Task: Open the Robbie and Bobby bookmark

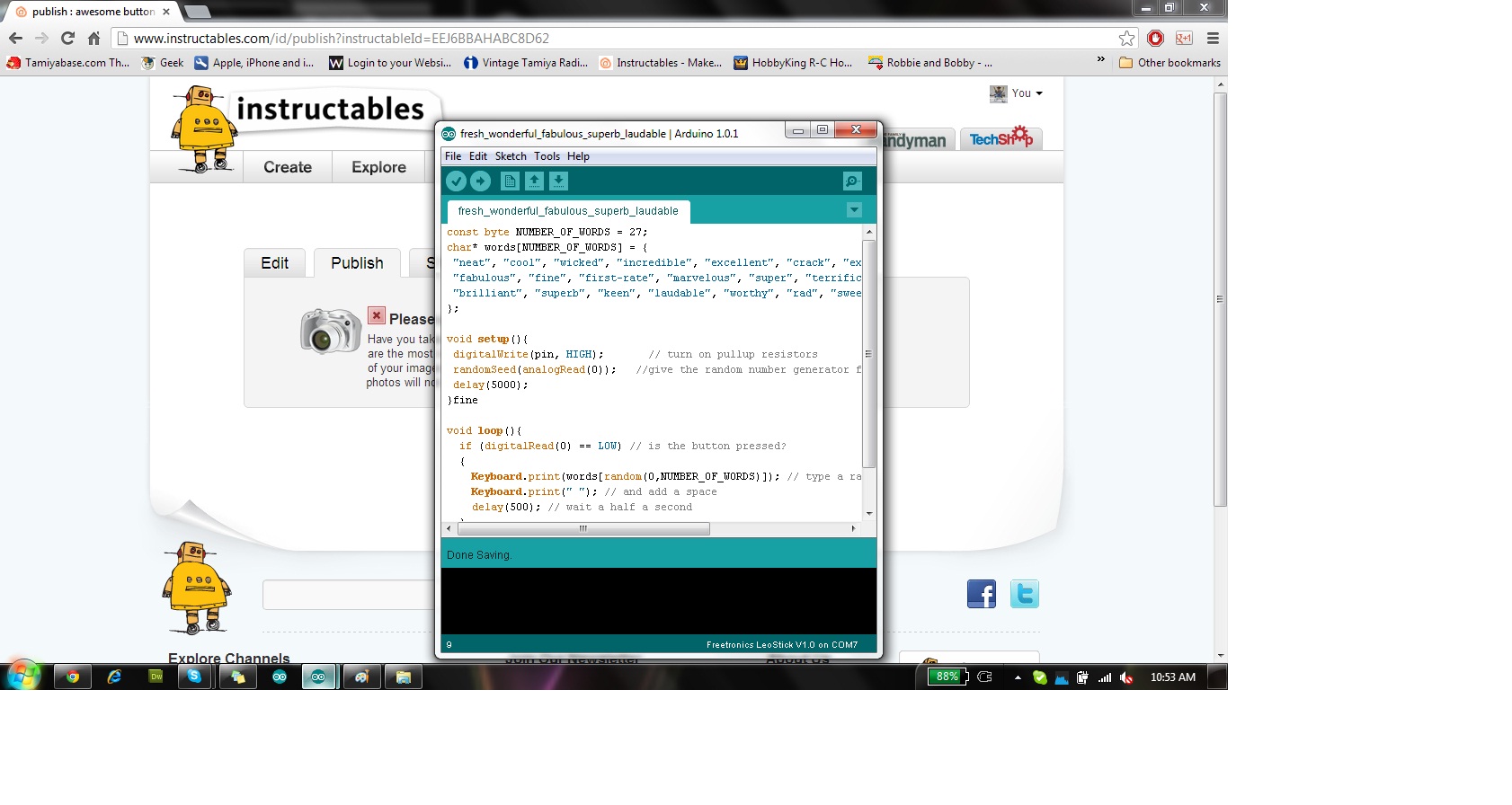Action: [x=930, y=63]
